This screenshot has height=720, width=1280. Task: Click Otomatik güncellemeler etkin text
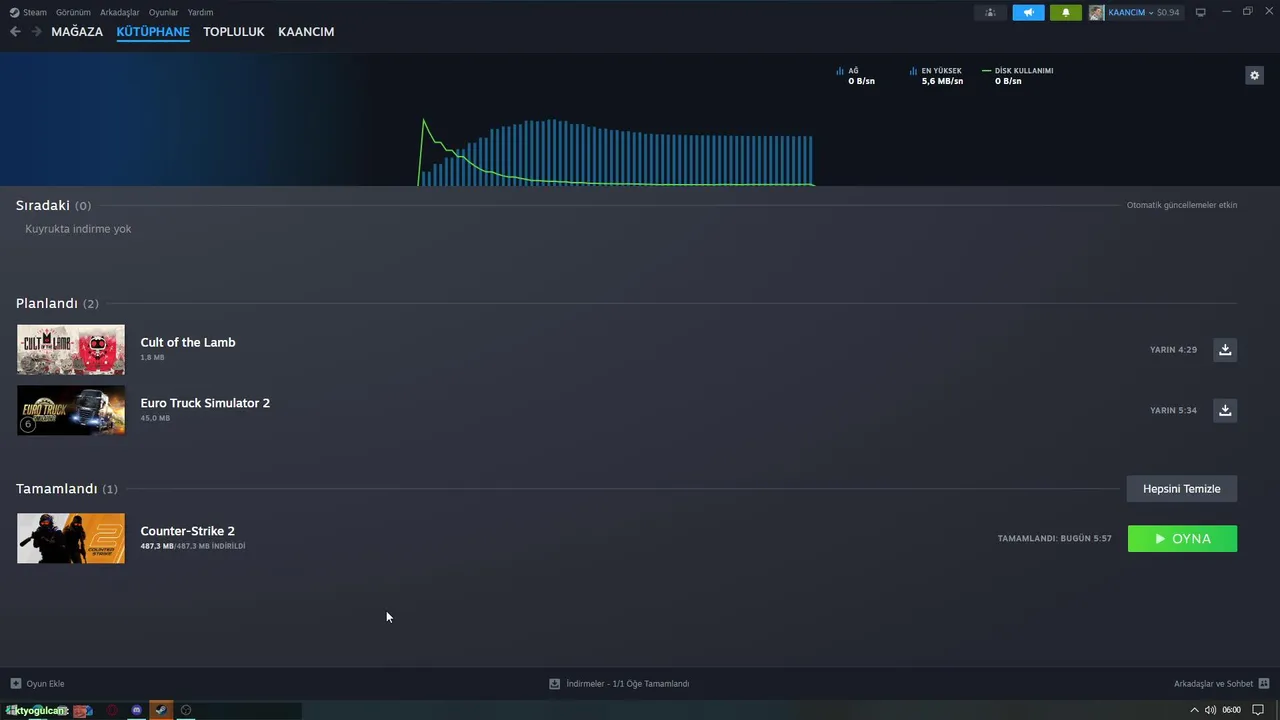click(1182, 205)
